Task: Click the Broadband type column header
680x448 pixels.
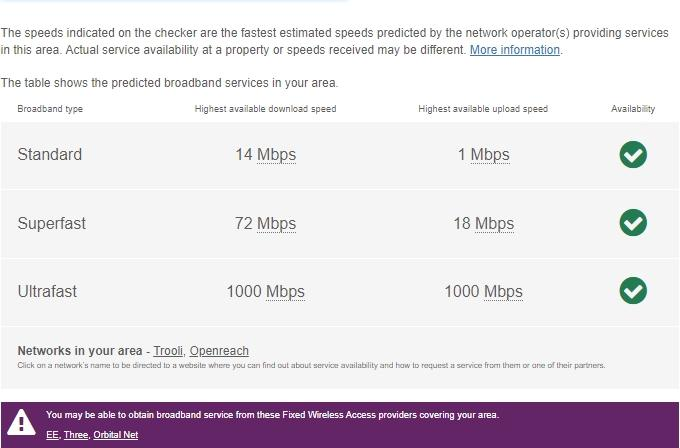Action: click(x=50, y=109)
